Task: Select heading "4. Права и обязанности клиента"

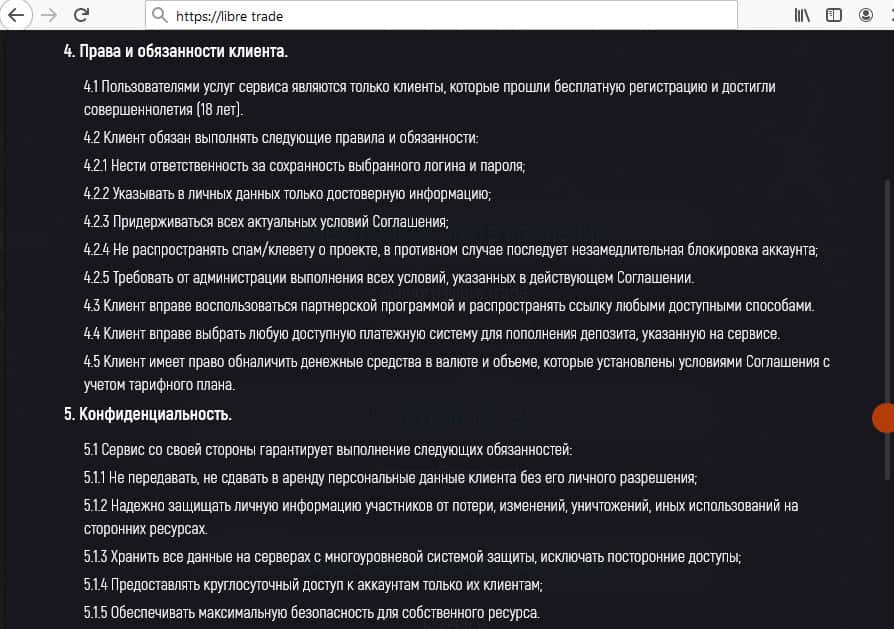Action: [x=175, y=51]
